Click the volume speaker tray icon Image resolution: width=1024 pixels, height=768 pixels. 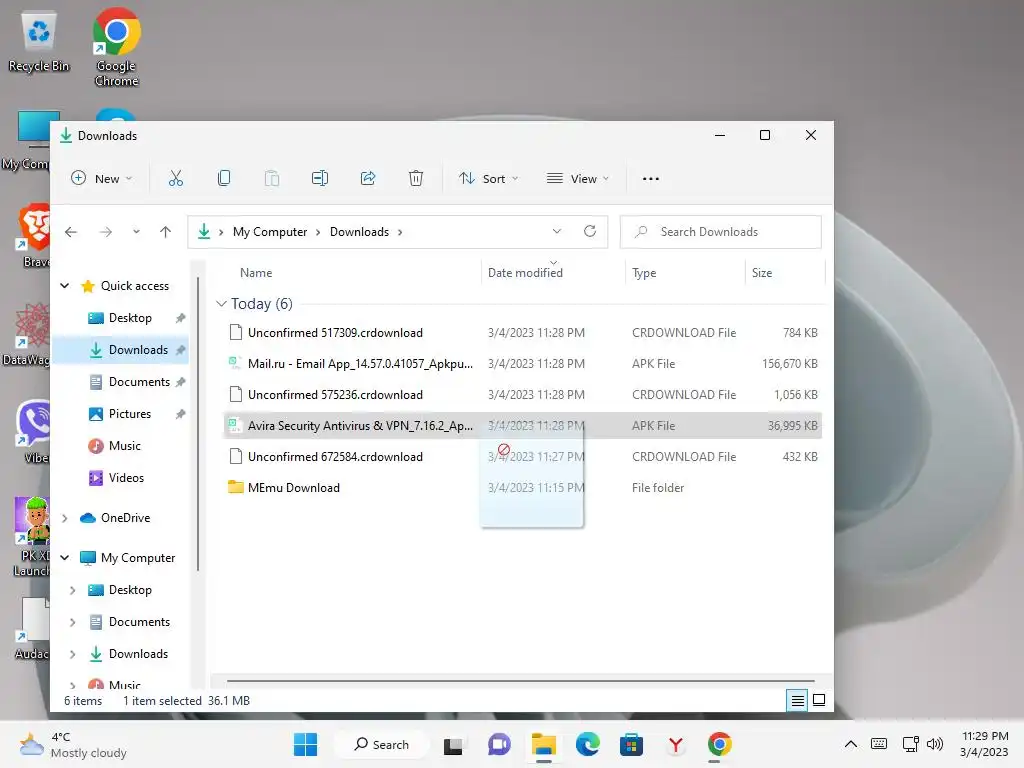(x=935, y=744)
